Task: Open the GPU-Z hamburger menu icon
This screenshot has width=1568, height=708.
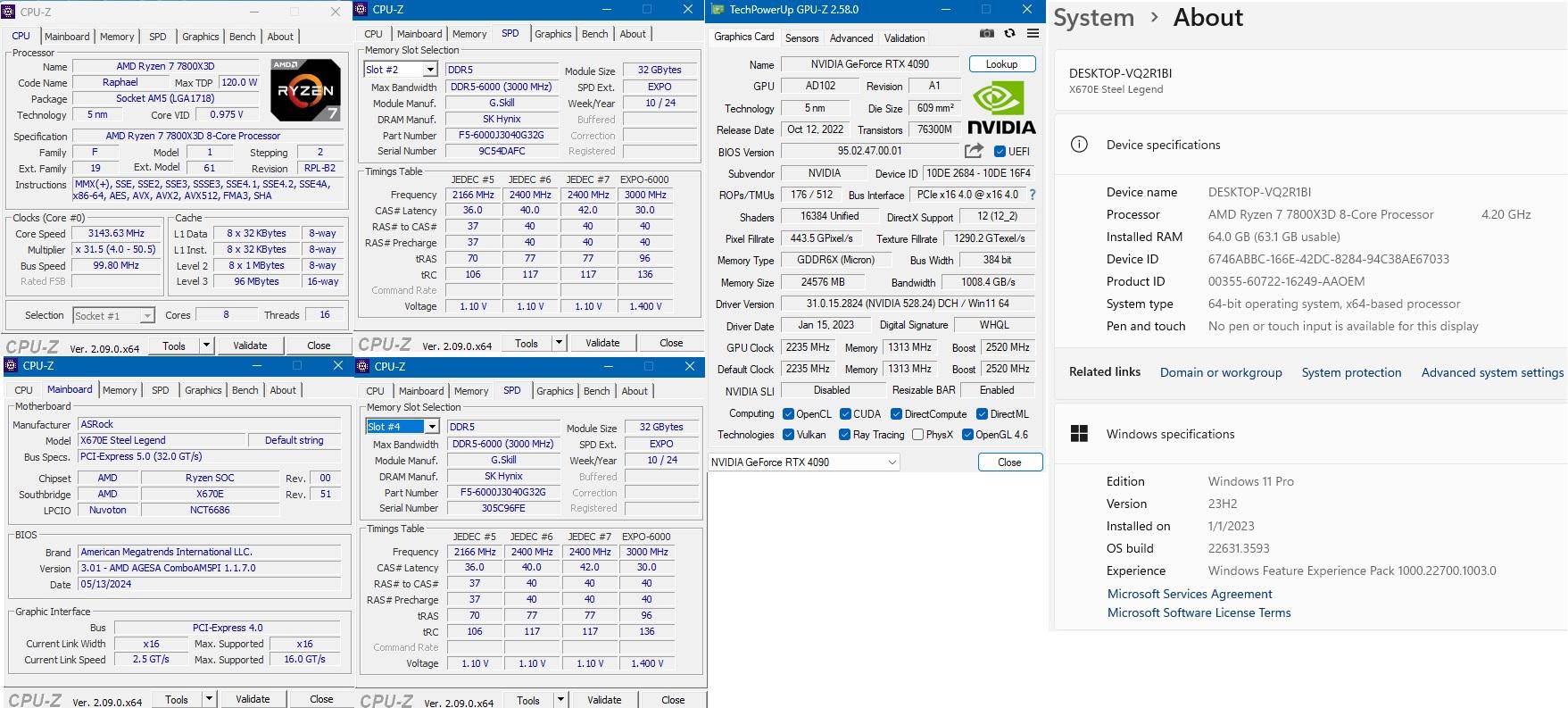Action: coord(1033,34)
